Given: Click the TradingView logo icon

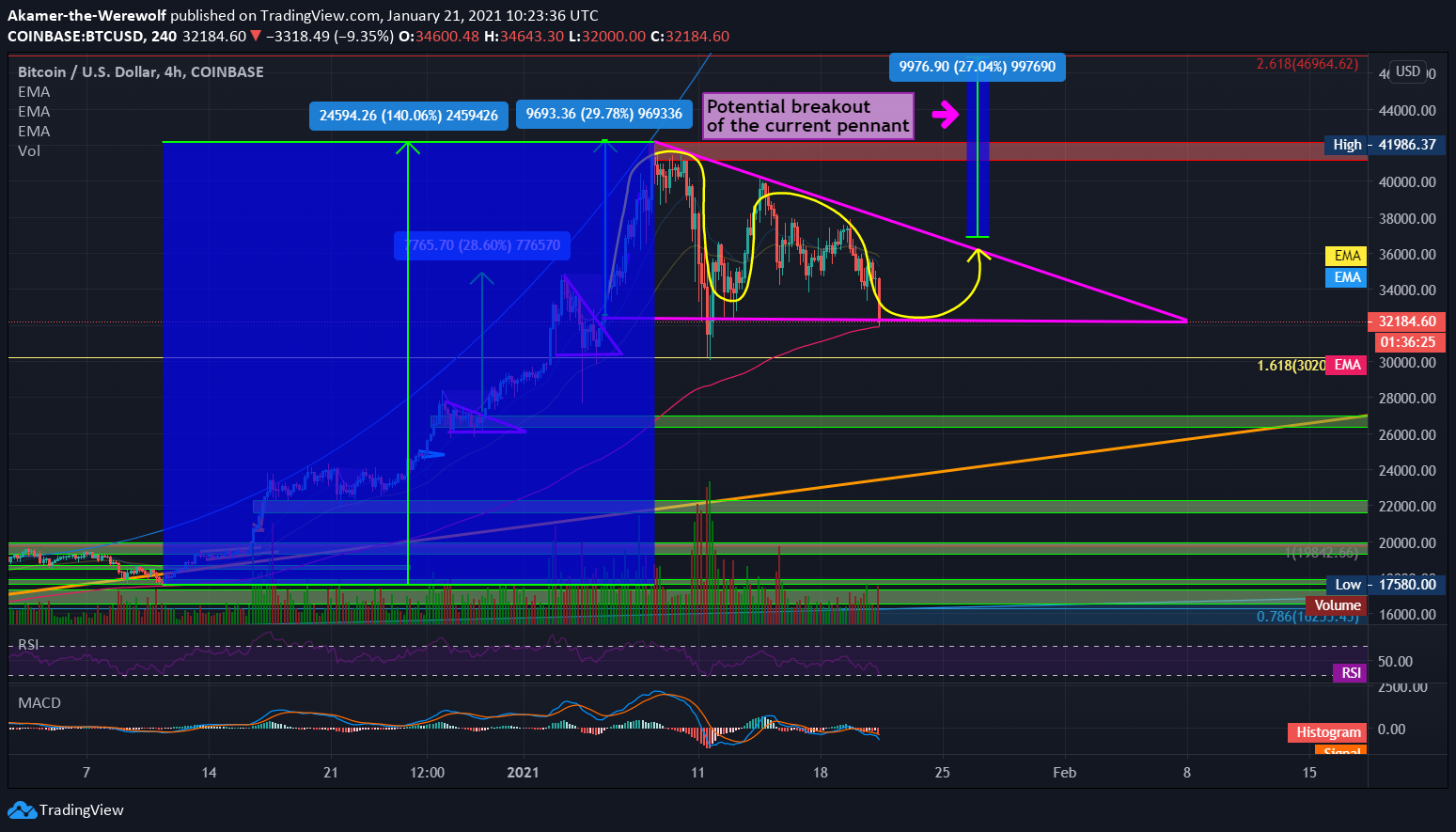Looking at the screenshot, I should coord(22,810).
